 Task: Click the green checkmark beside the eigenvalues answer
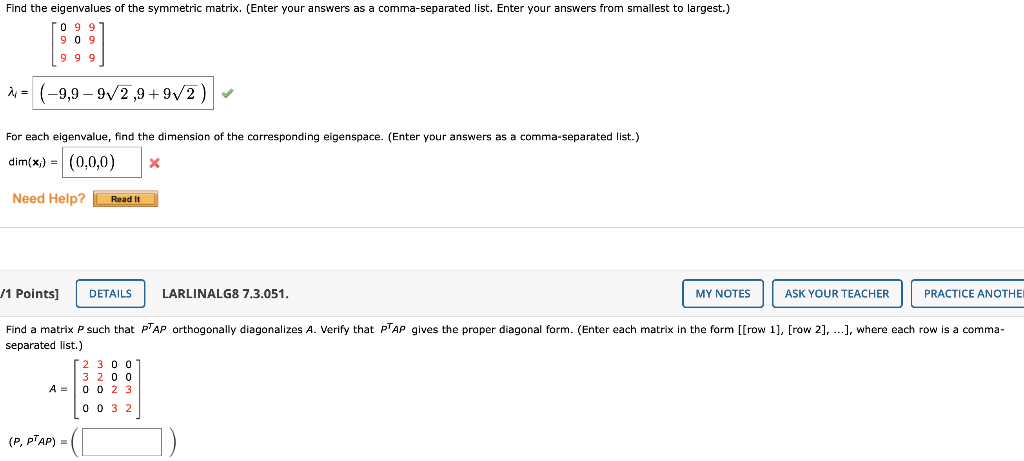point(226,93)
